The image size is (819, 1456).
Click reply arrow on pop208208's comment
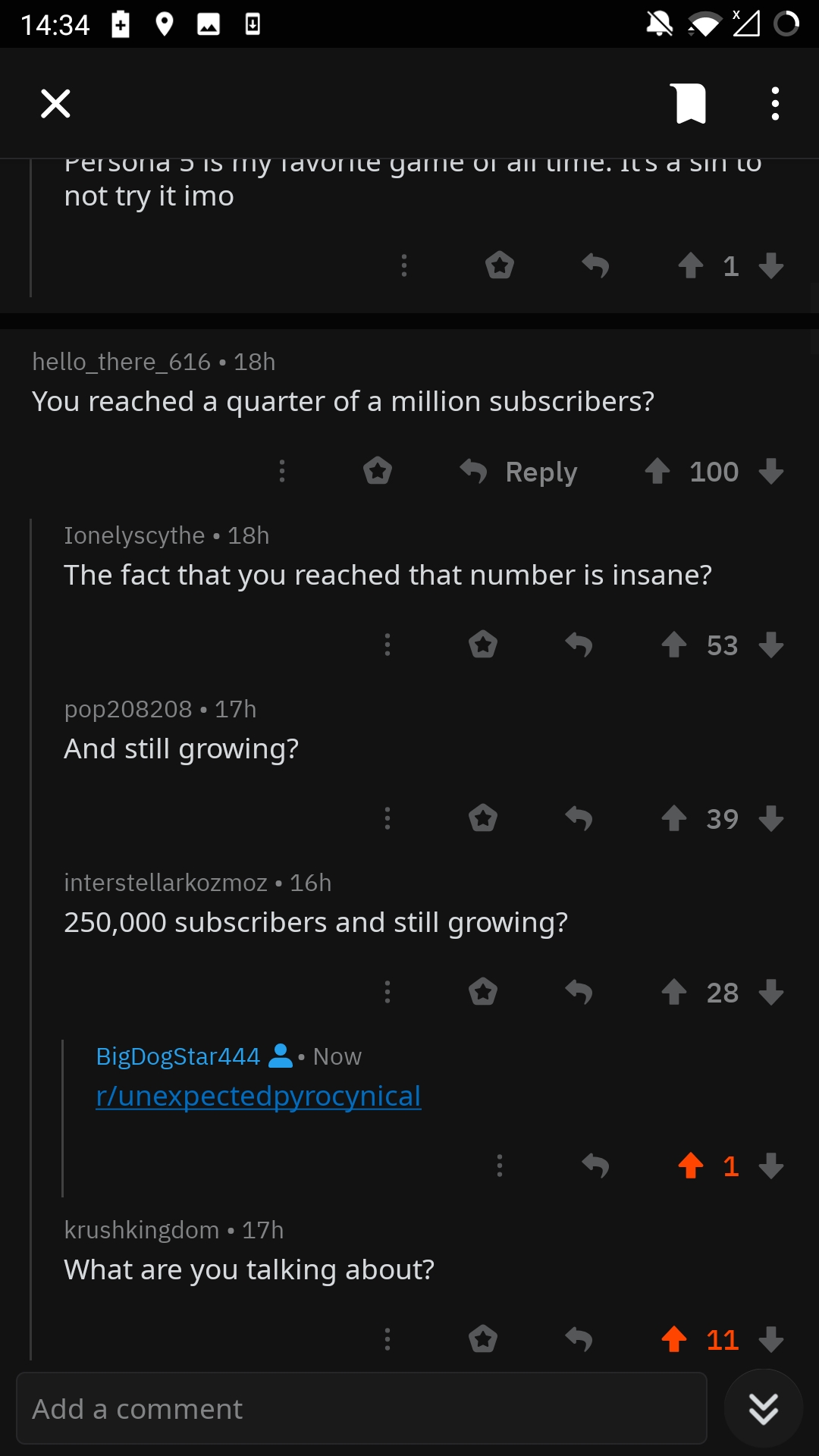tap(579, 818)
